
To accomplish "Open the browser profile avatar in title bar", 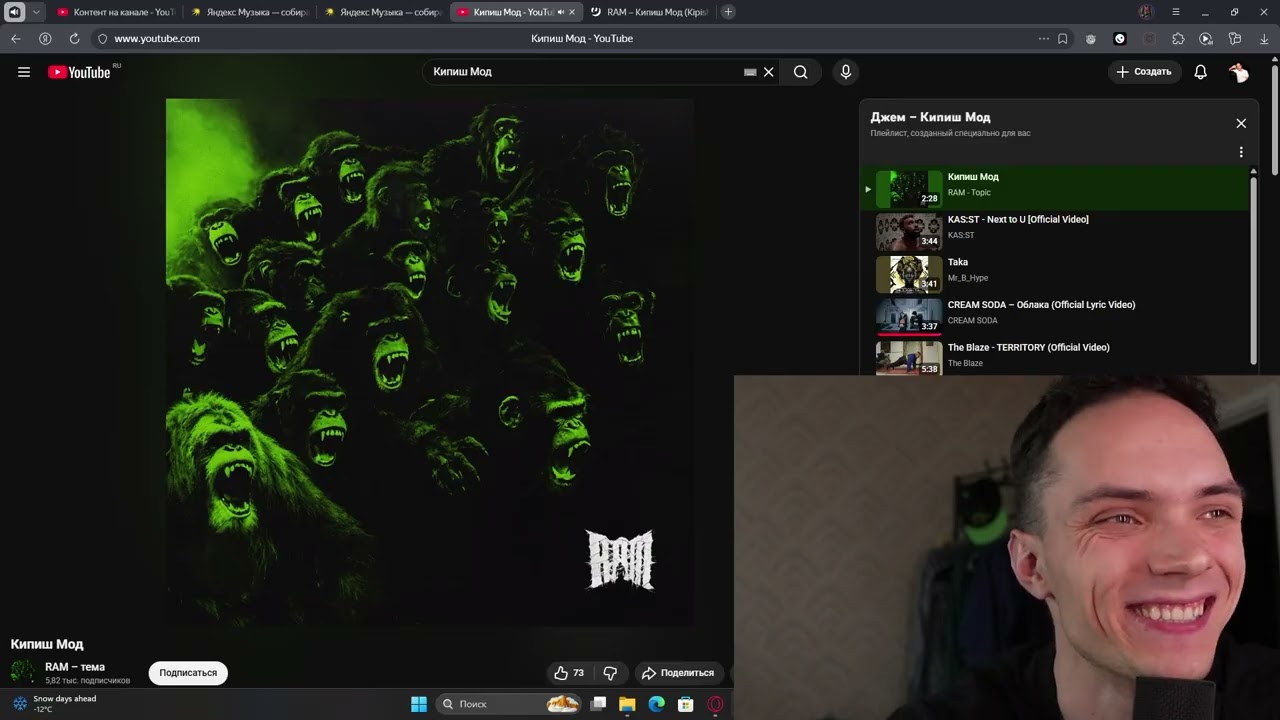I will 1146,12.
